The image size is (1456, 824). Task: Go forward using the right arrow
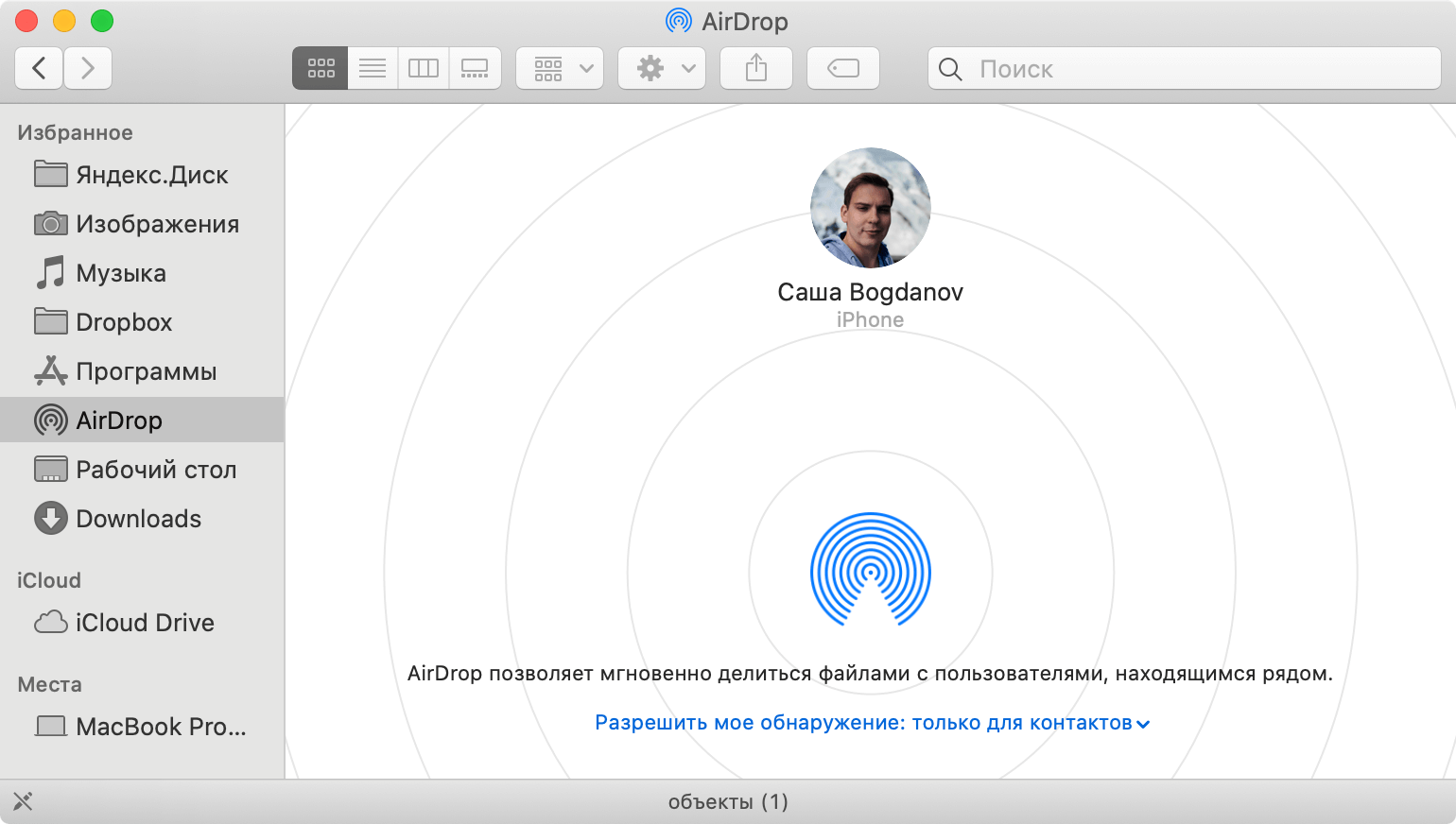point(88,68)
